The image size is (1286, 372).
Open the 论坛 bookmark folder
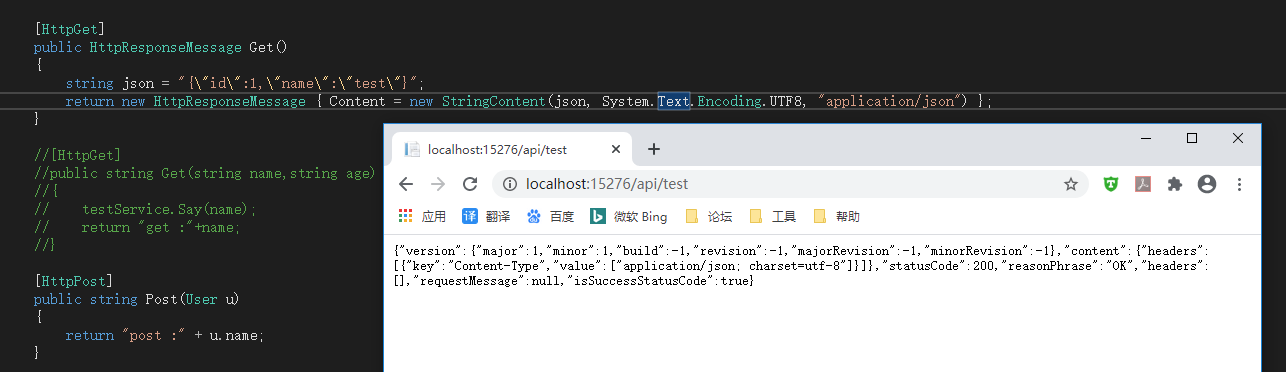coord(708,216)
